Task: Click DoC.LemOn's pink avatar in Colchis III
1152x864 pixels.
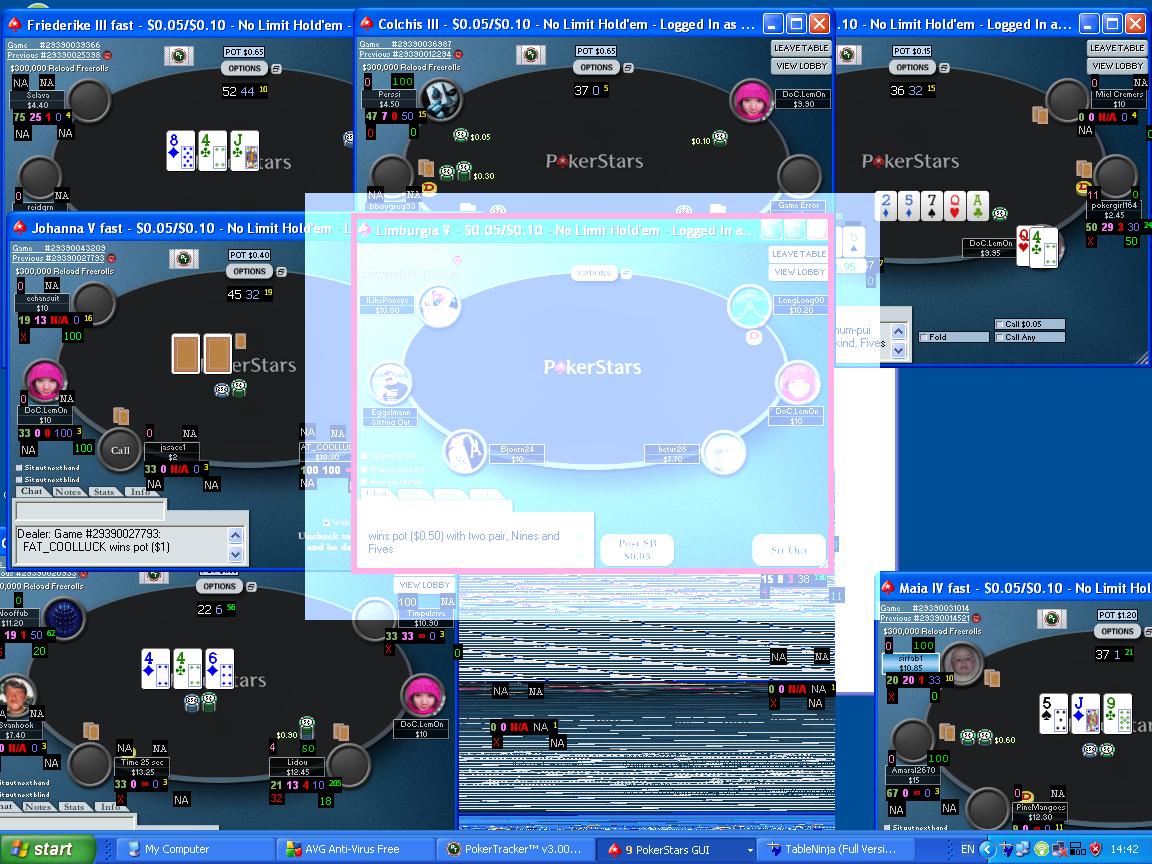Action: [751, 100]
